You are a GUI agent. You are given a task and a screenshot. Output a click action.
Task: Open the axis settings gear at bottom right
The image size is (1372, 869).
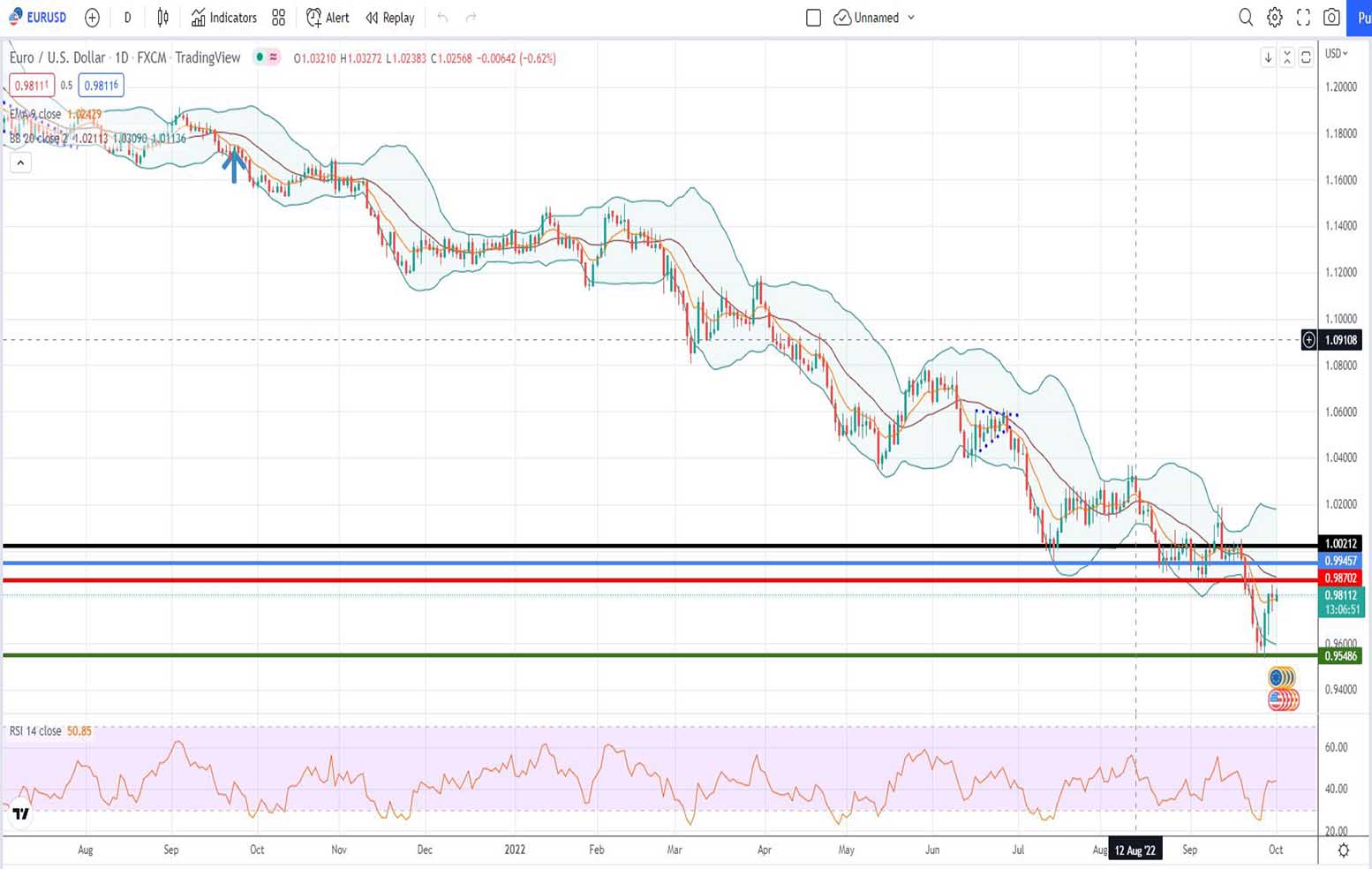pos(1343,850)
